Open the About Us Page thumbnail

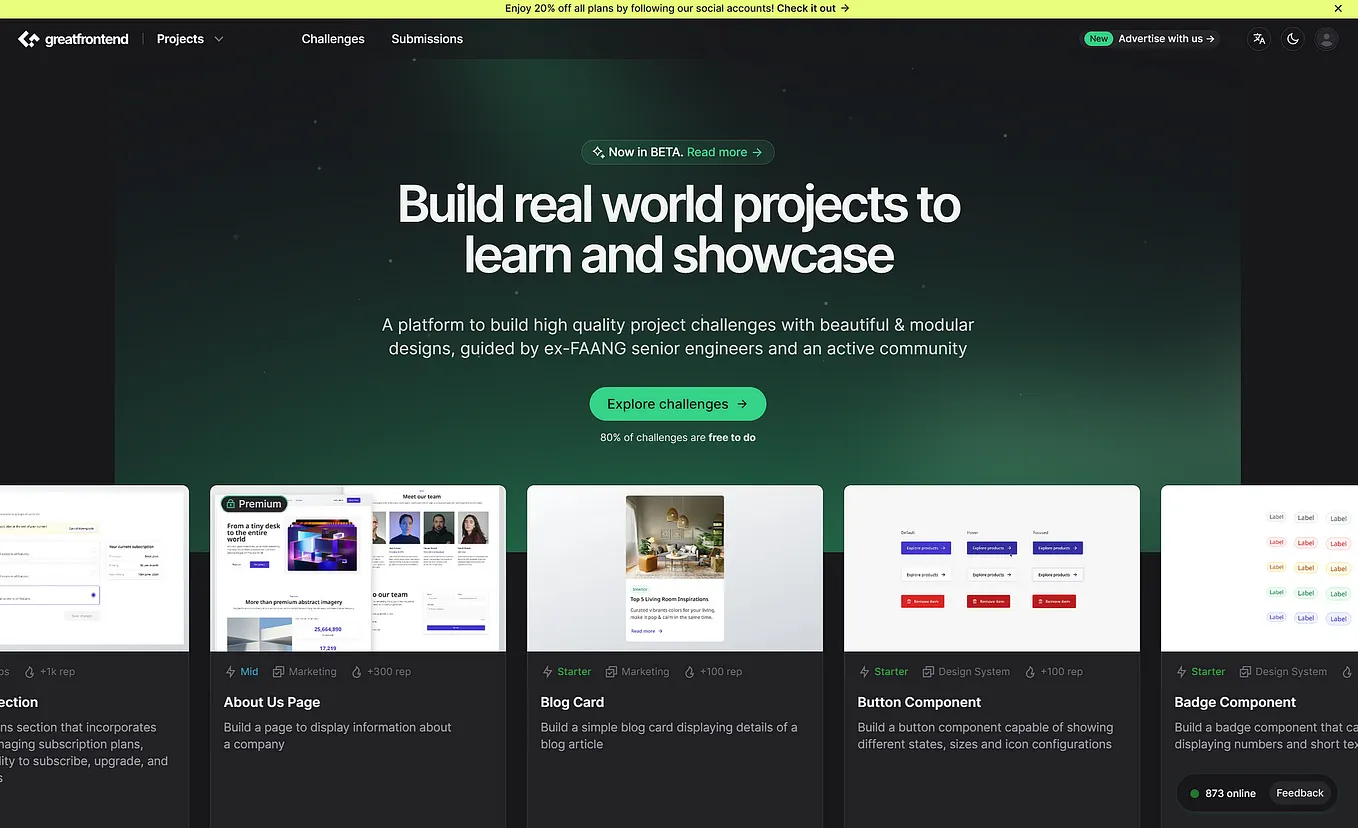tap(358, 568)
